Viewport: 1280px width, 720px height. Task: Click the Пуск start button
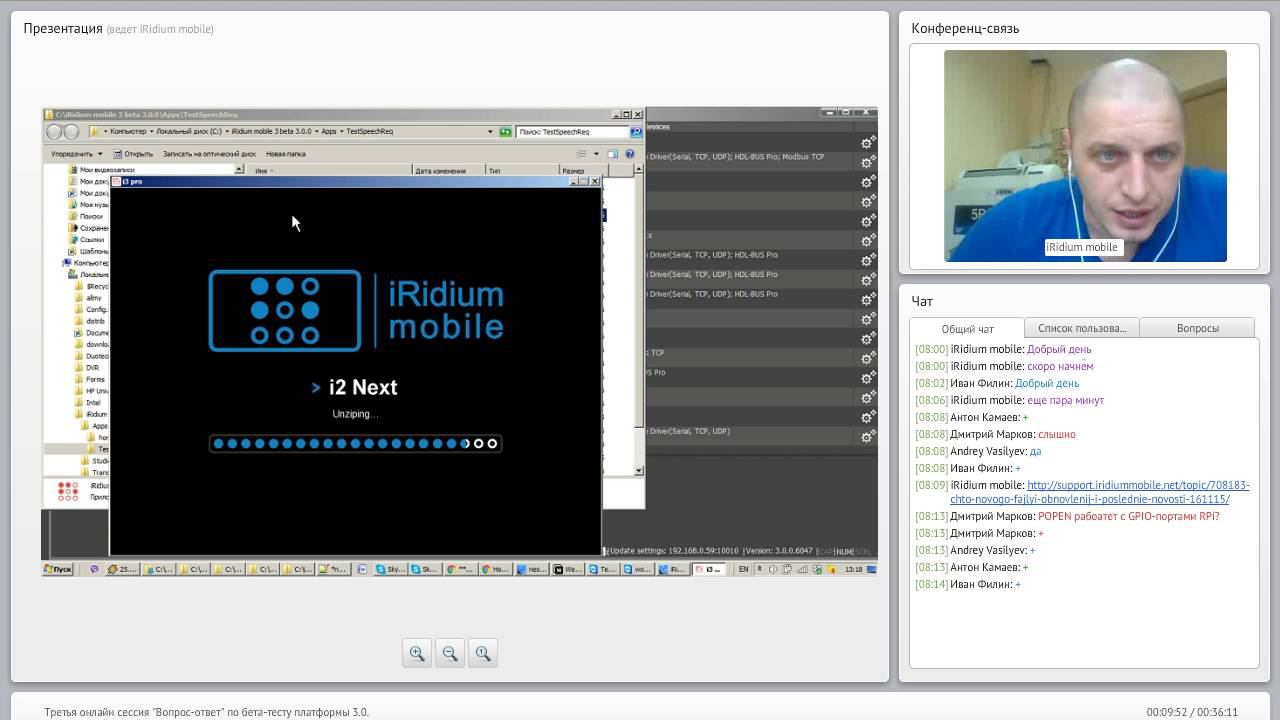coord(58,569)
